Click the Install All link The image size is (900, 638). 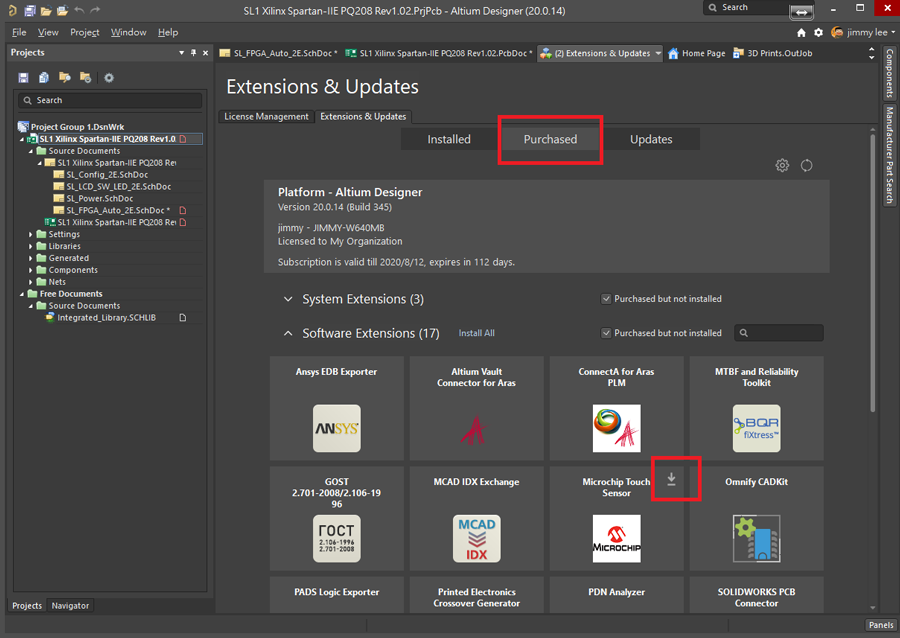click(x=476, y=333)
